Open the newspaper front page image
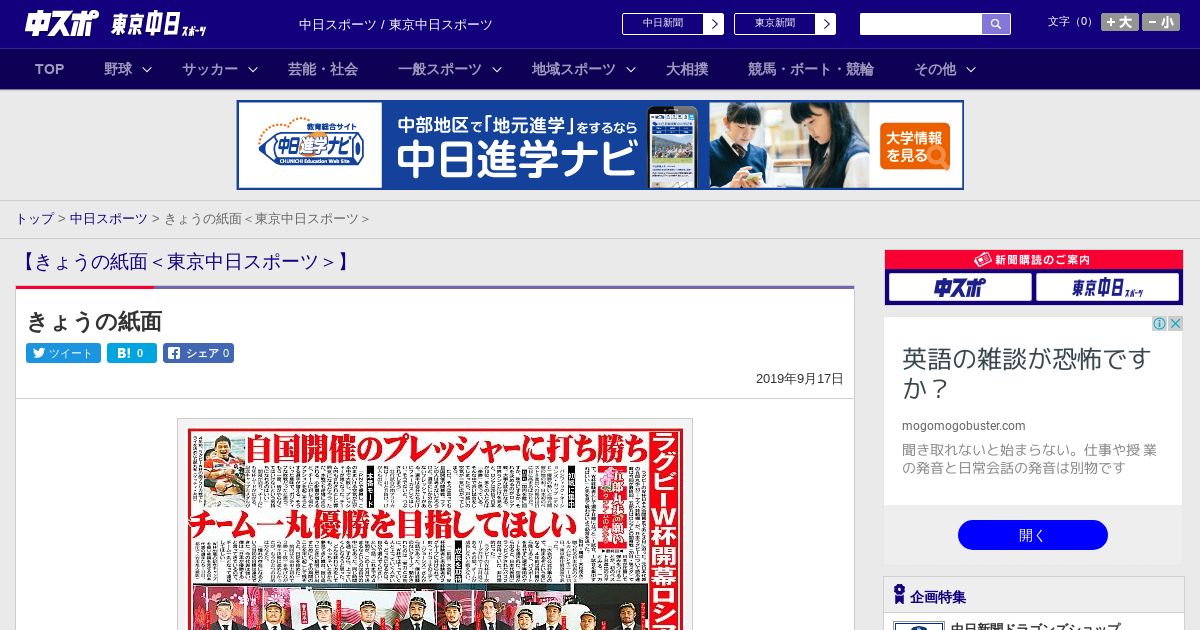This screenshot has height=630, width=1200. coord(435,525)
